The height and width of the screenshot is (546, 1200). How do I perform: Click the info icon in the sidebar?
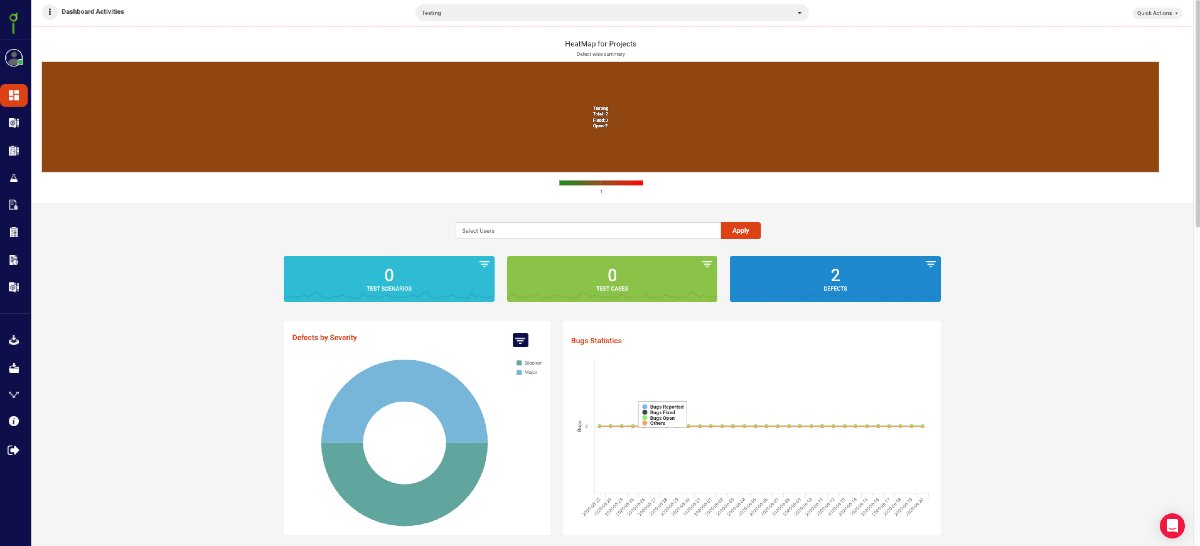(14, 422)
